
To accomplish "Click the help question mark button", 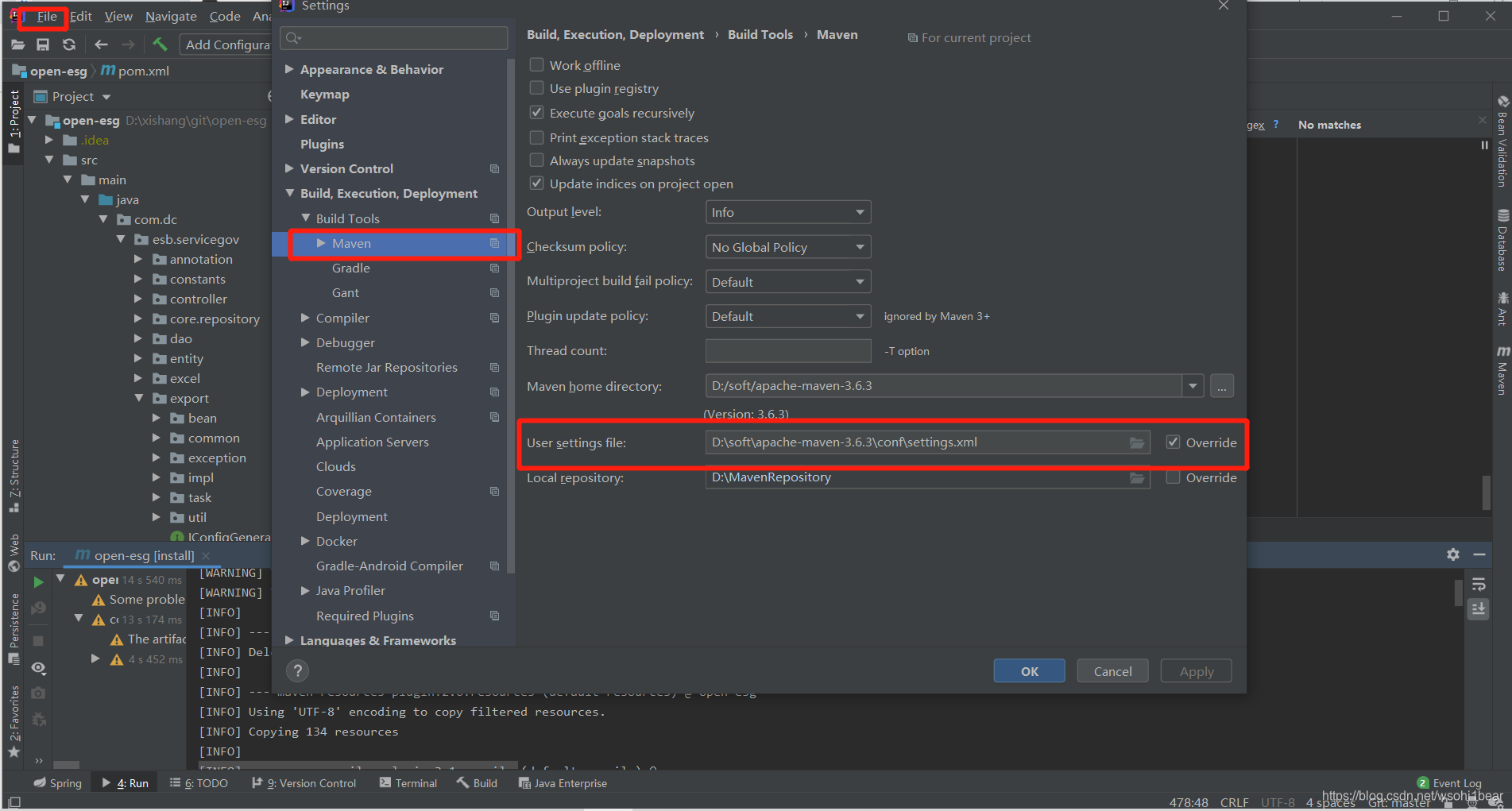I will [298, 671].
